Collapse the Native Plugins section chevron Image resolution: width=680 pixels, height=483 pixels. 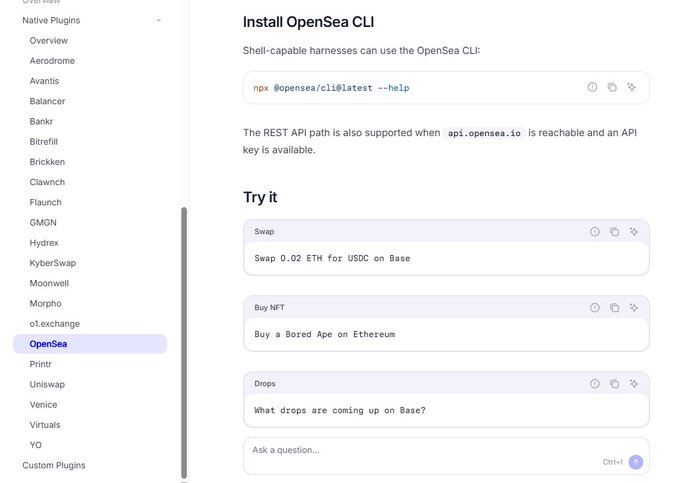click(x=159, y=20)
